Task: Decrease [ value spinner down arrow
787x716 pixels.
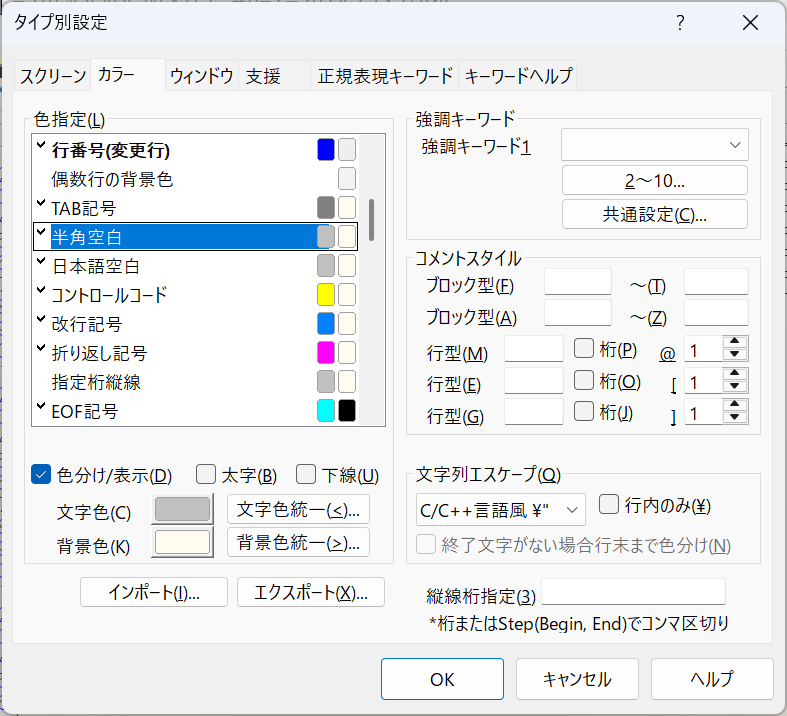Action: coord(735,386)
